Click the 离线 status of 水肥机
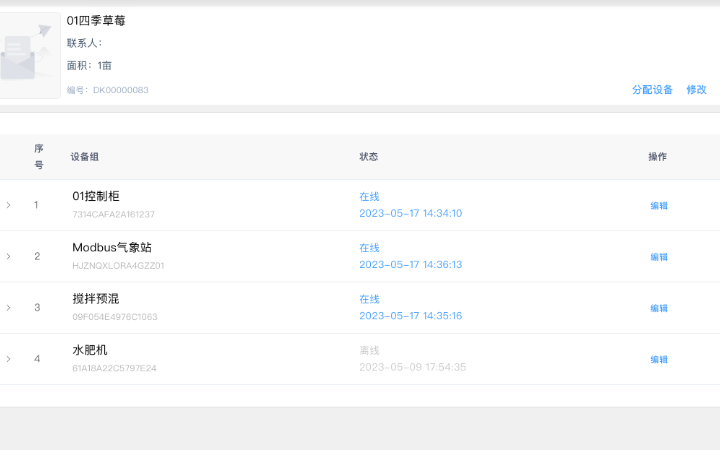 coord(369,350)
